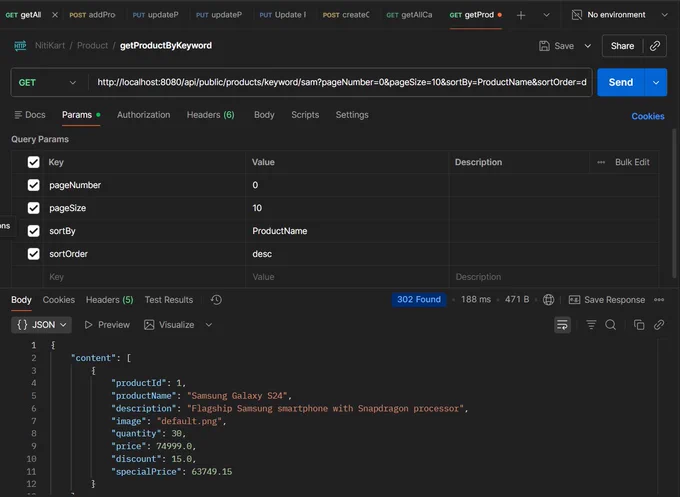The height and width of the screenshot is (497, 680).
Task: Uncheck the pageNumber parameter
Action: click(33, 185)
